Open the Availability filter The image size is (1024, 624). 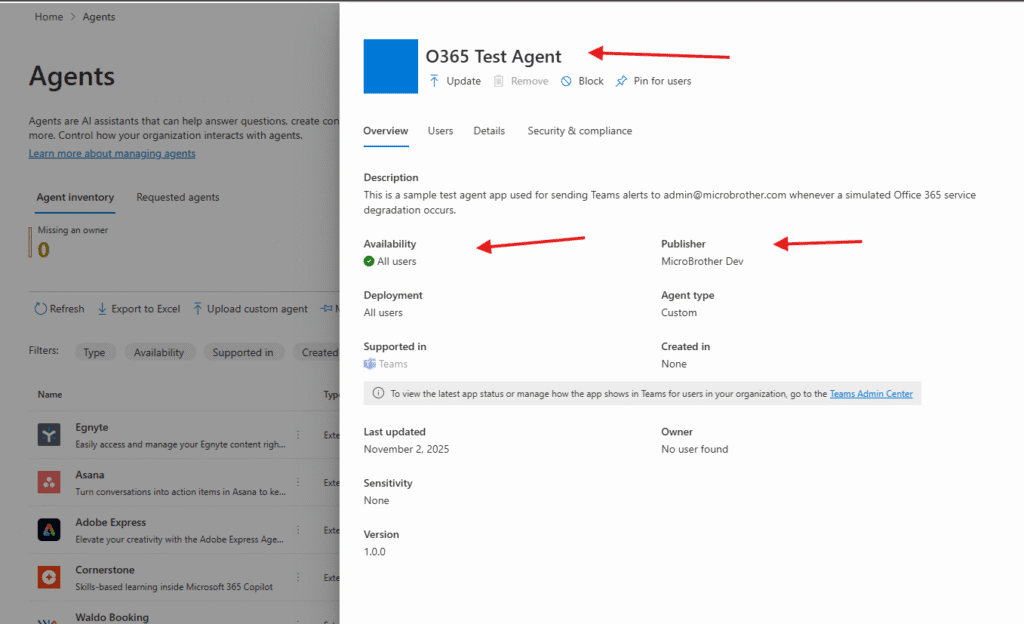159,352
